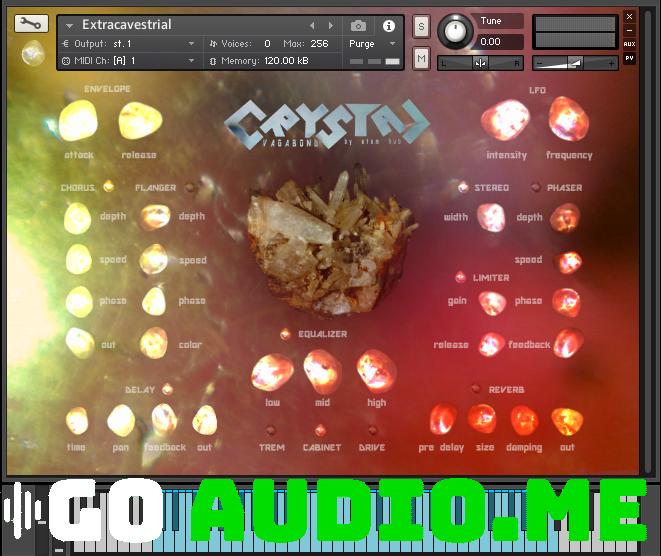Go to the previous instrument preset arrow
This screenshot has width=661, height=556.
(312, 25)
